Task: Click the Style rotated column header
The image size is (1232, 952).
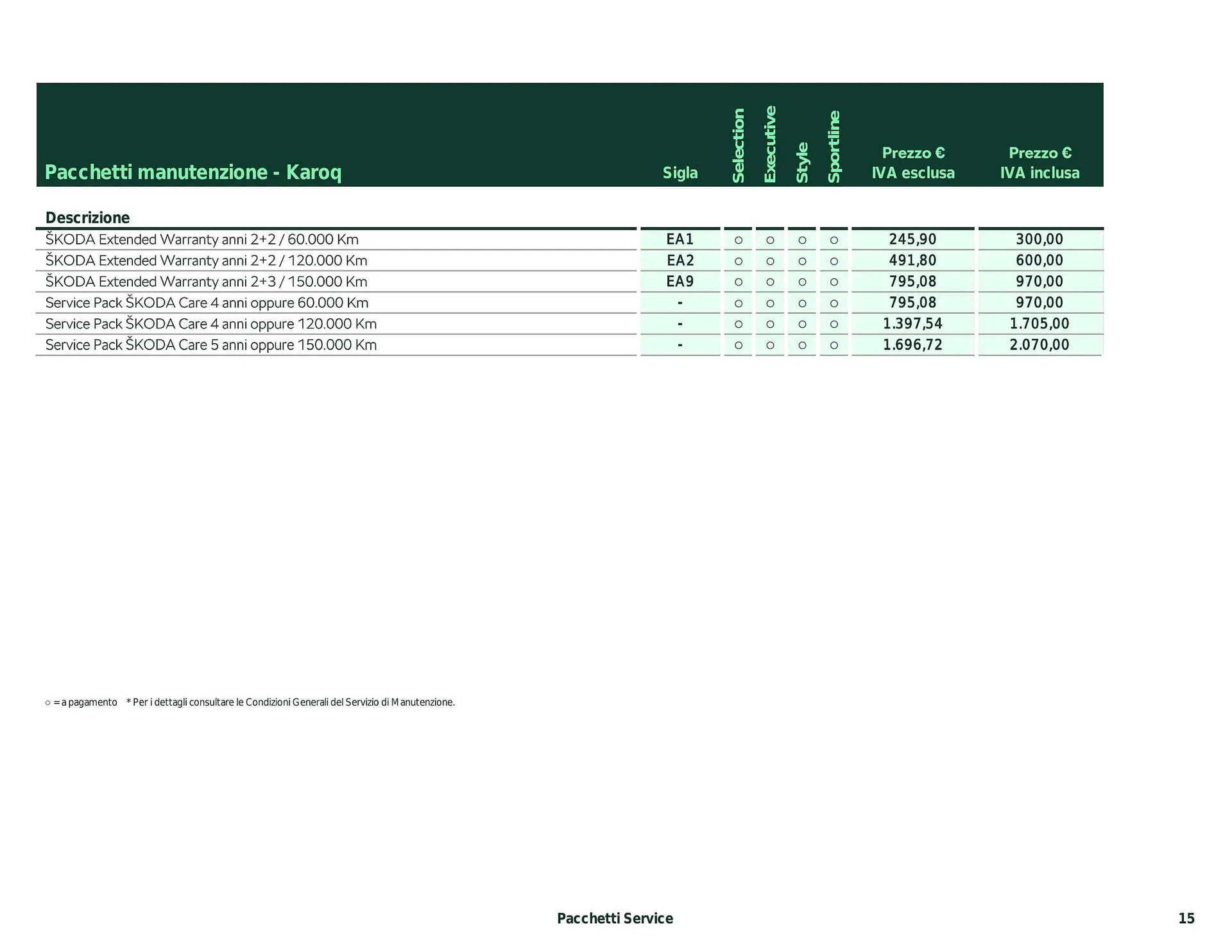Action: (801, 162)
